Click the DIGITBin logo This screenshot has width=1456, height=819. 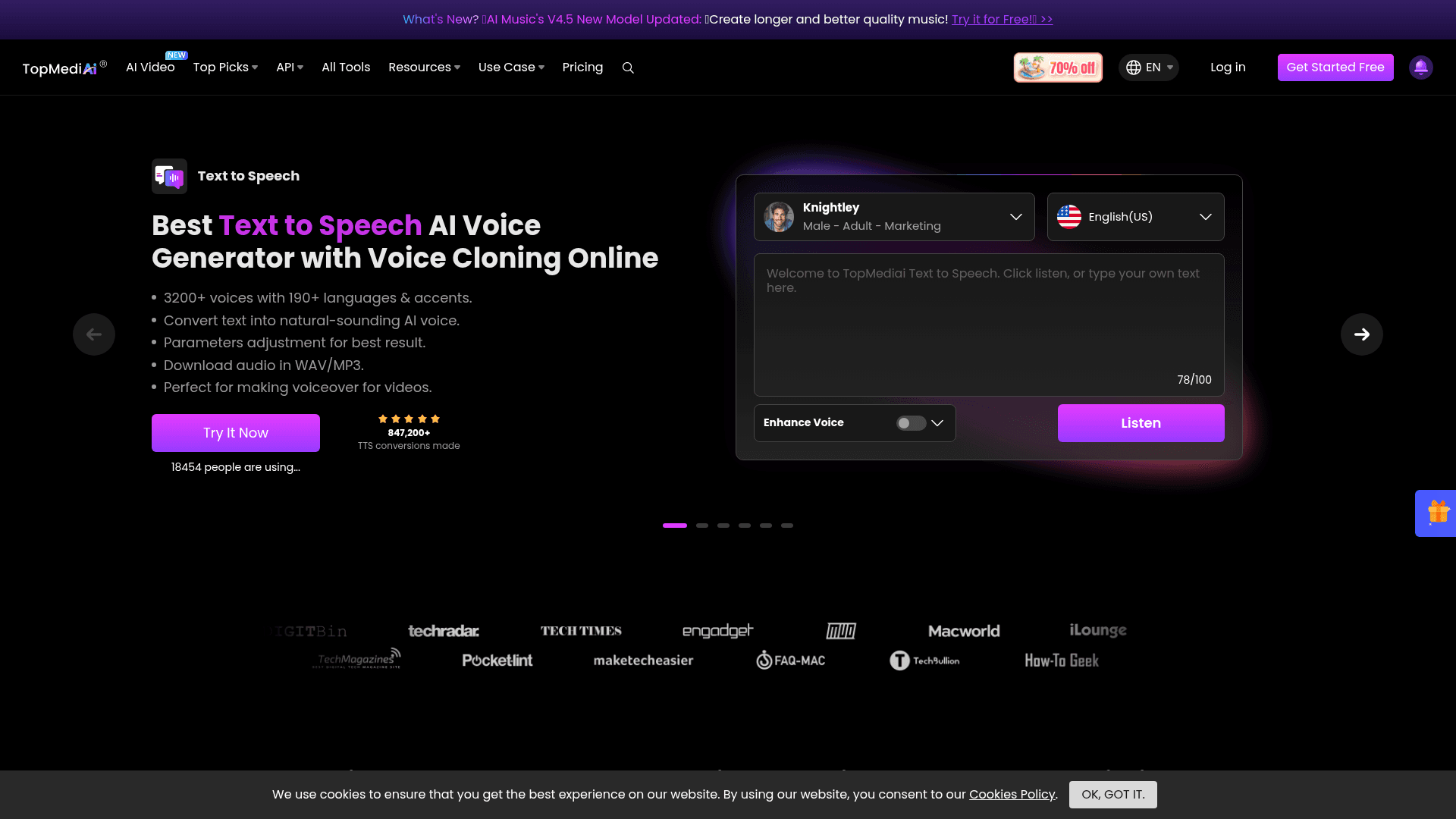pos(309,631)
